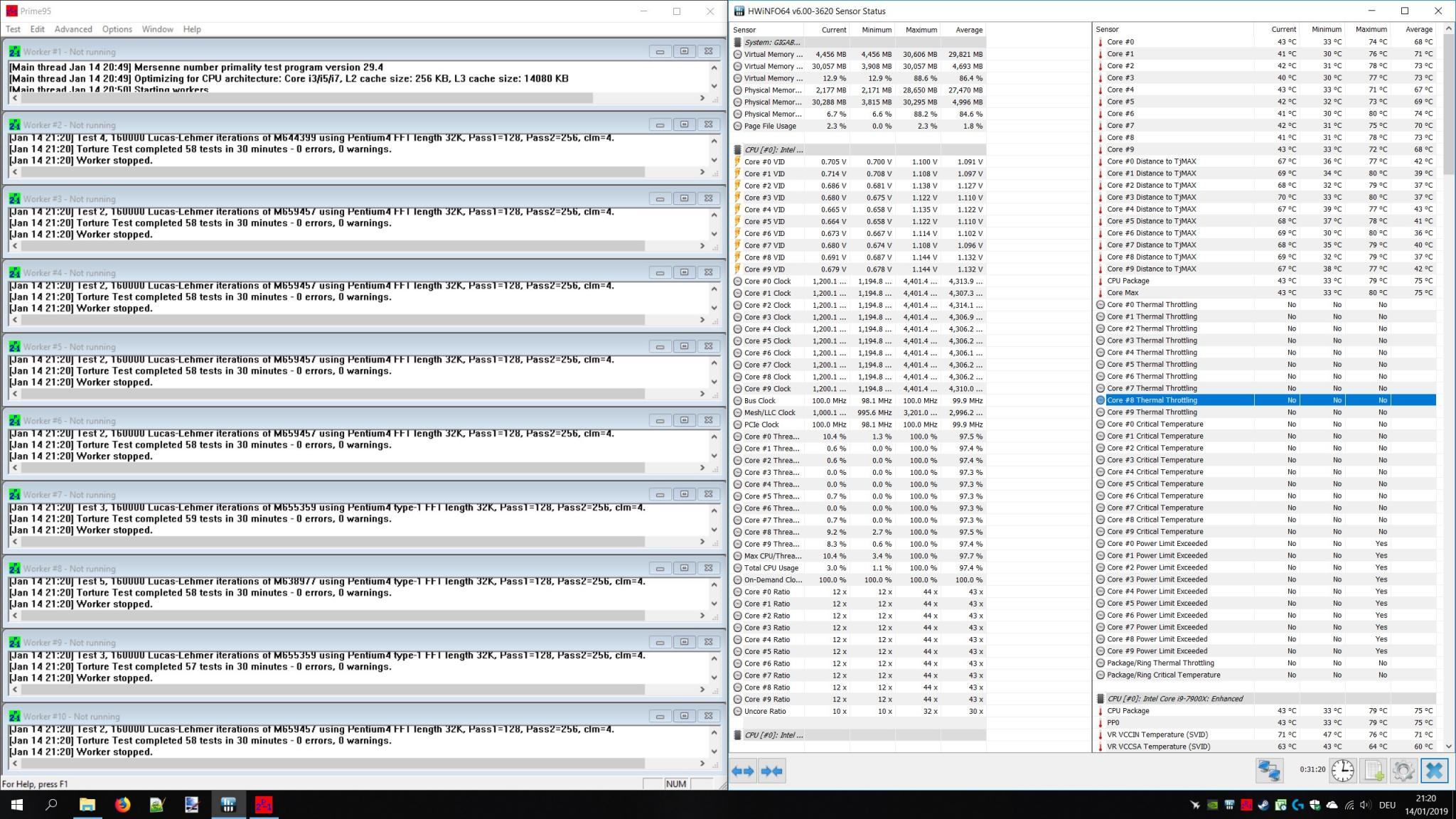Click the Average column header in right panel
Viewport: 1456px width, 819px height.
coord(1413,29)
